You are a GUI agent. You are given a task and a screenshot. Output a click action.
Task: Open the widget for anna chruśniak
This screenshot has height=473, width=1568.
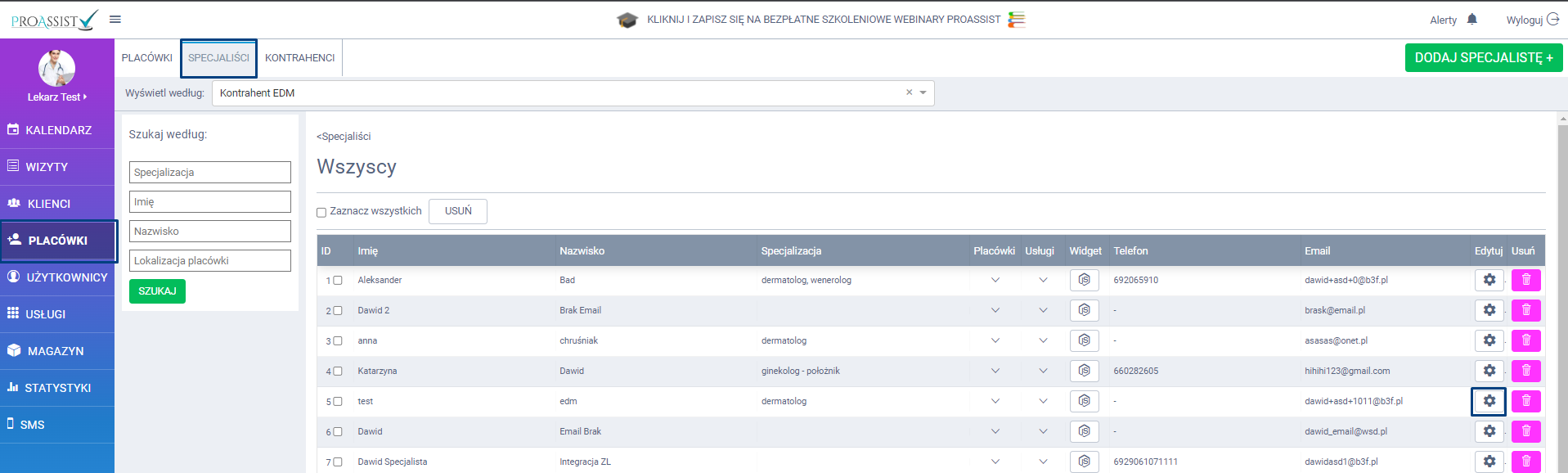pos(1085,340)
